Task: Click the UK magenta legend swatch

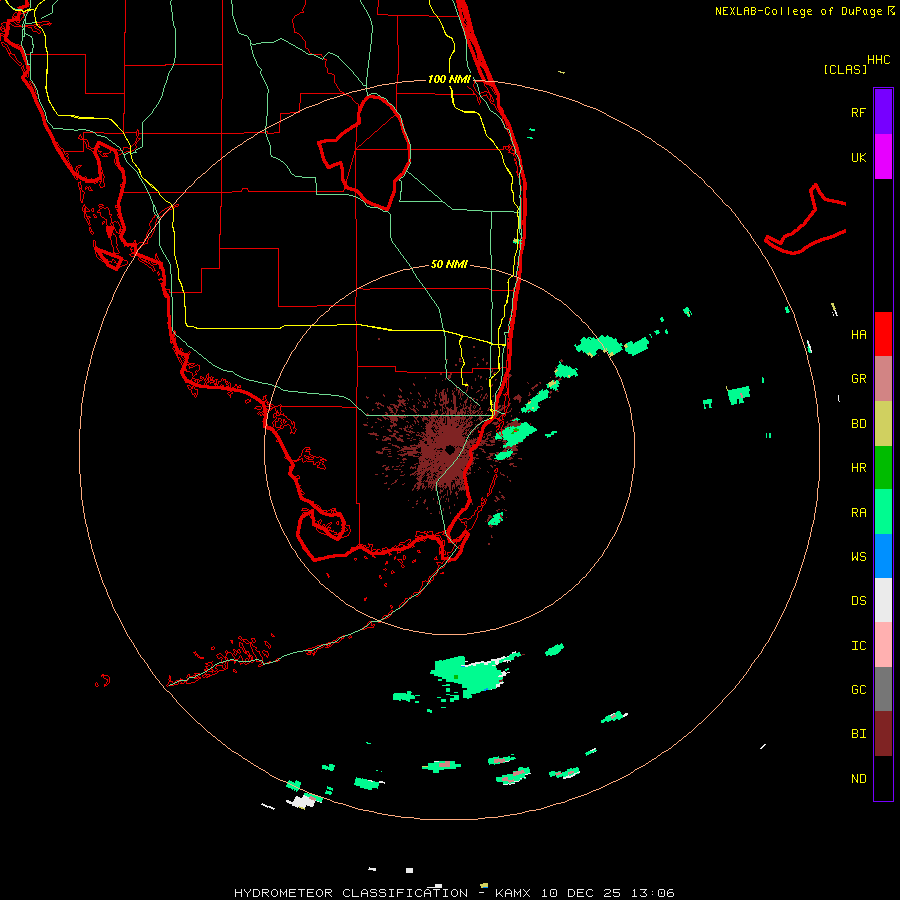Action: tap(883, 157)
